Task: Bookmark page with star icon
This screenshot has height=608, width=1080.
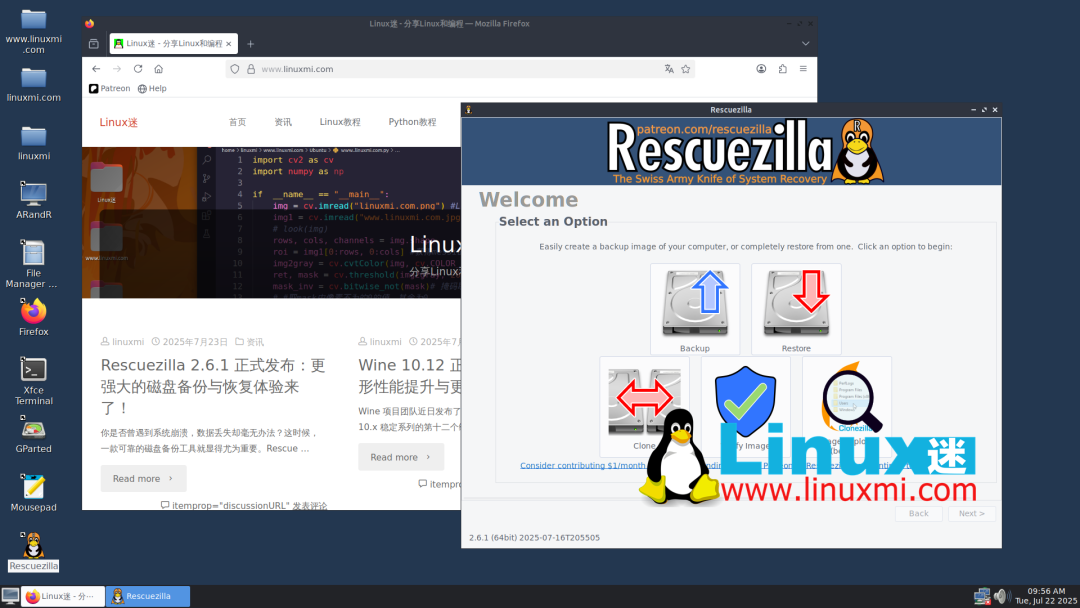Action: pos(686,69)
